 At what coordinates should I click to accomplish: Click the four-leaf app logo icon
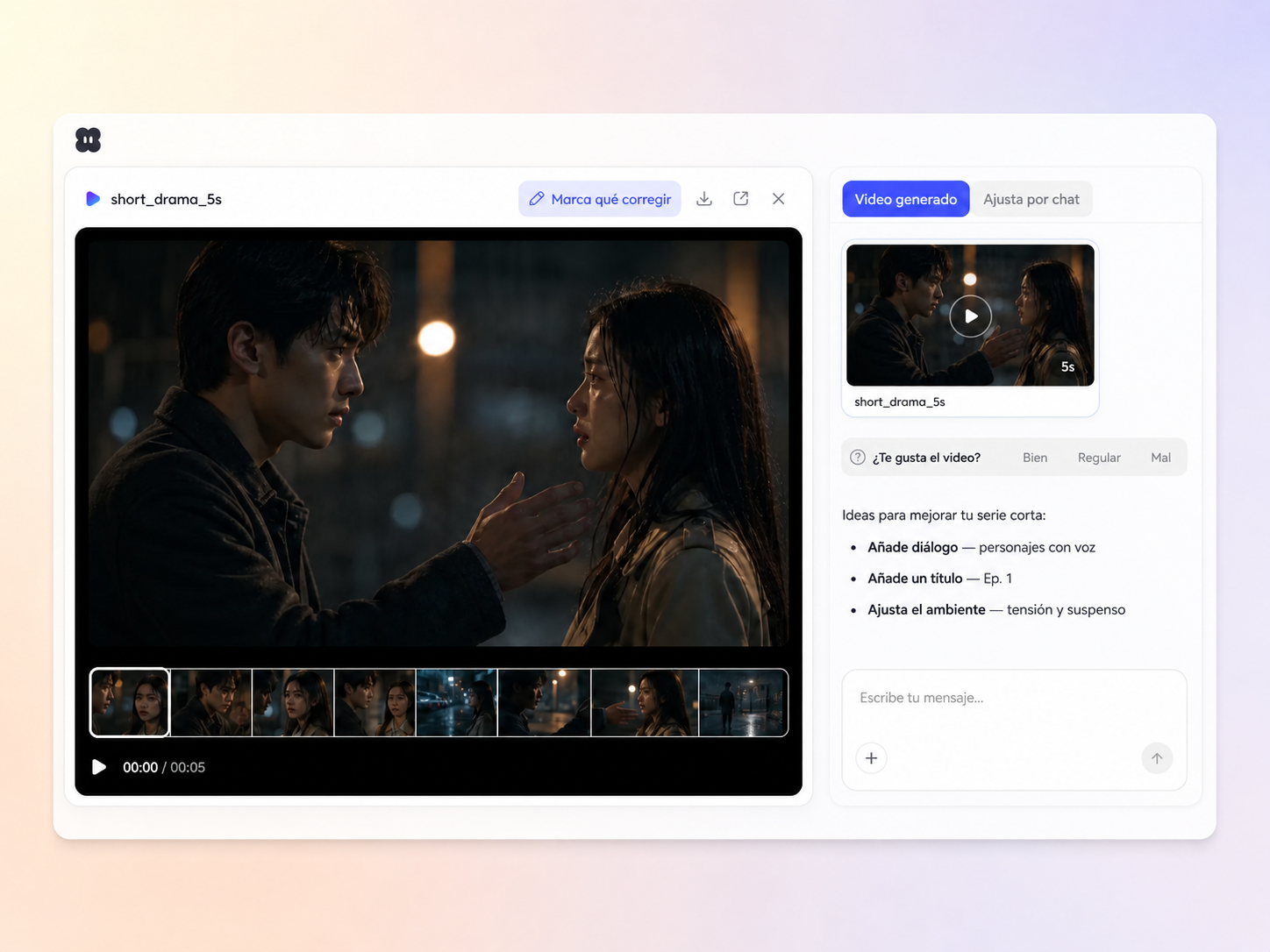(x=88, y=140)
